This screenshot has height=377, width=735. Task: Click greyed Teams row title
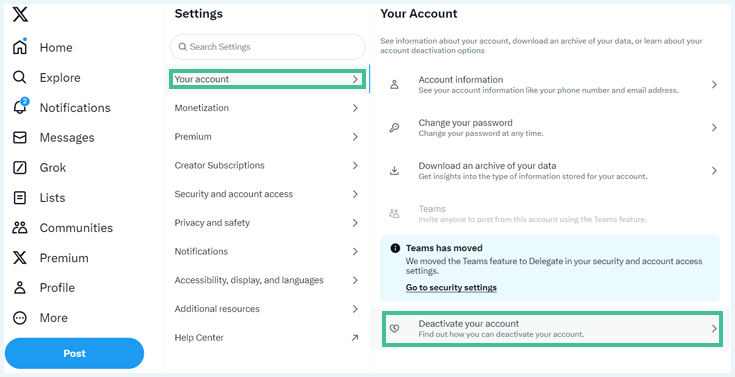[x=432, y=209]
